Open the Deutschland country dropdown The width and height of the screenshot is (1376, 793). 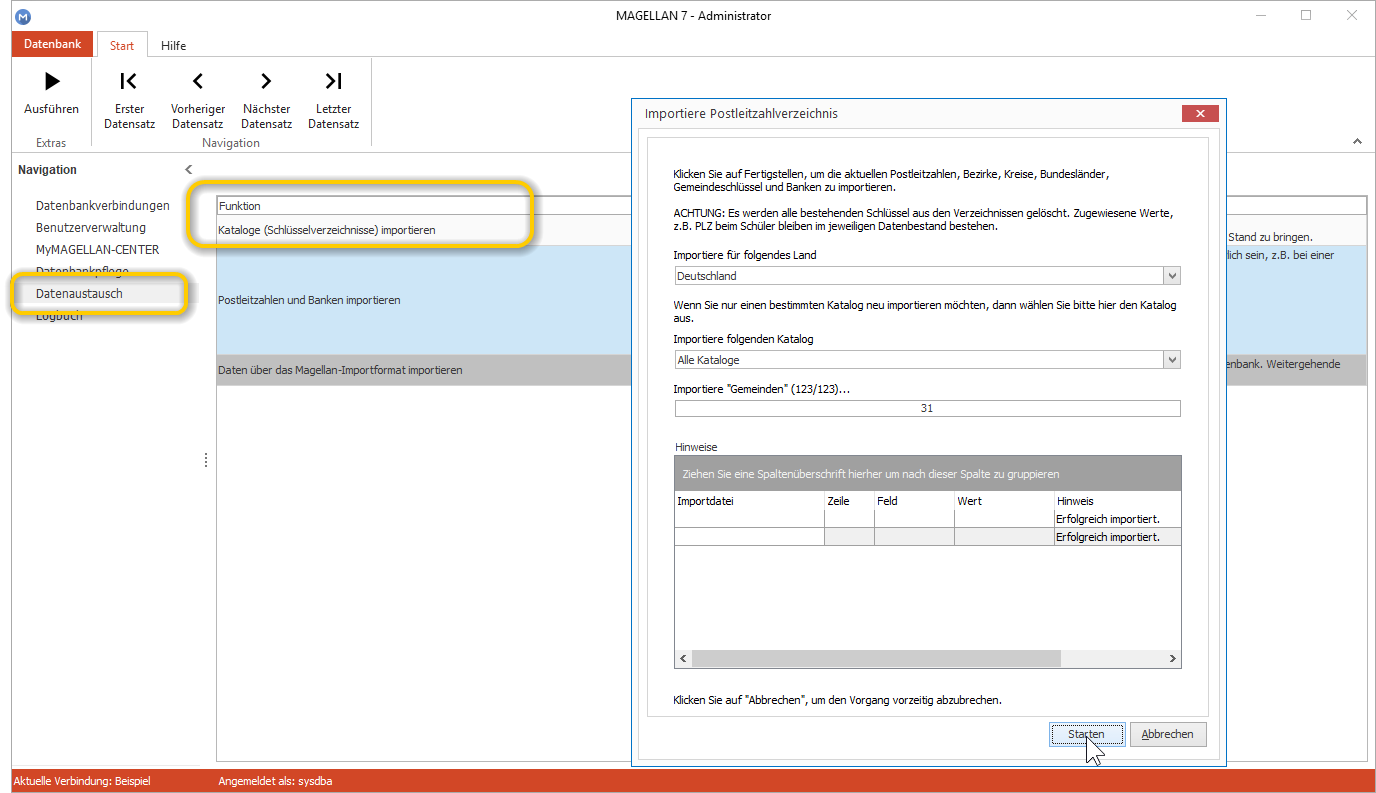(1172, 276)
